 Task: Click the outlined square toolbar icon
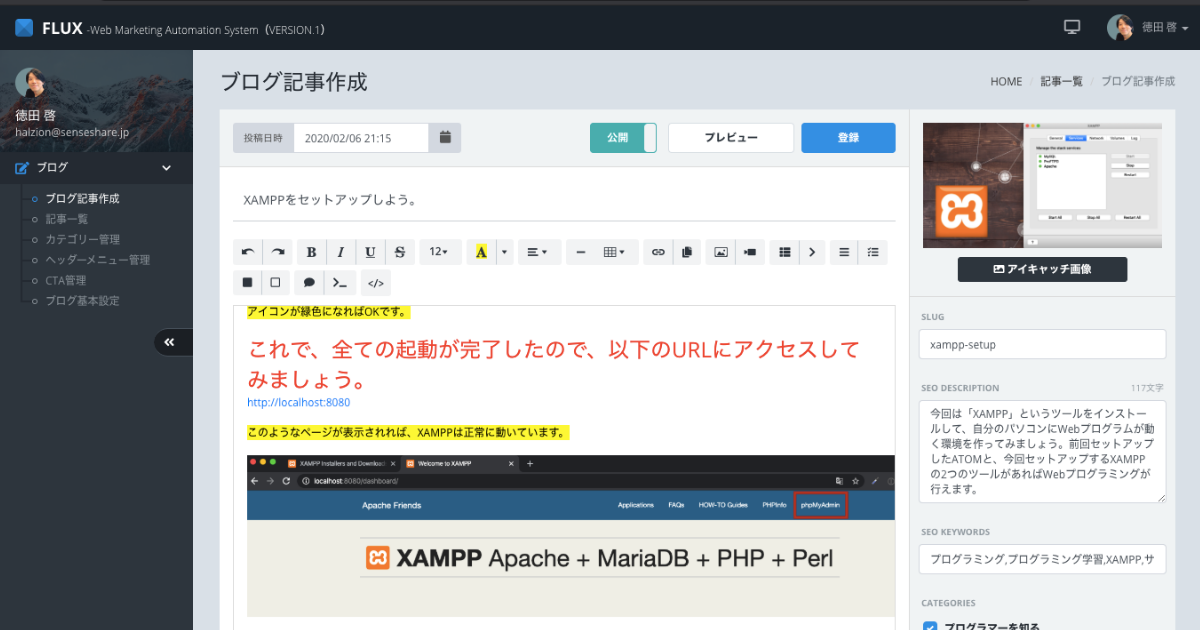pyautogui.click(x=275, y=282)
